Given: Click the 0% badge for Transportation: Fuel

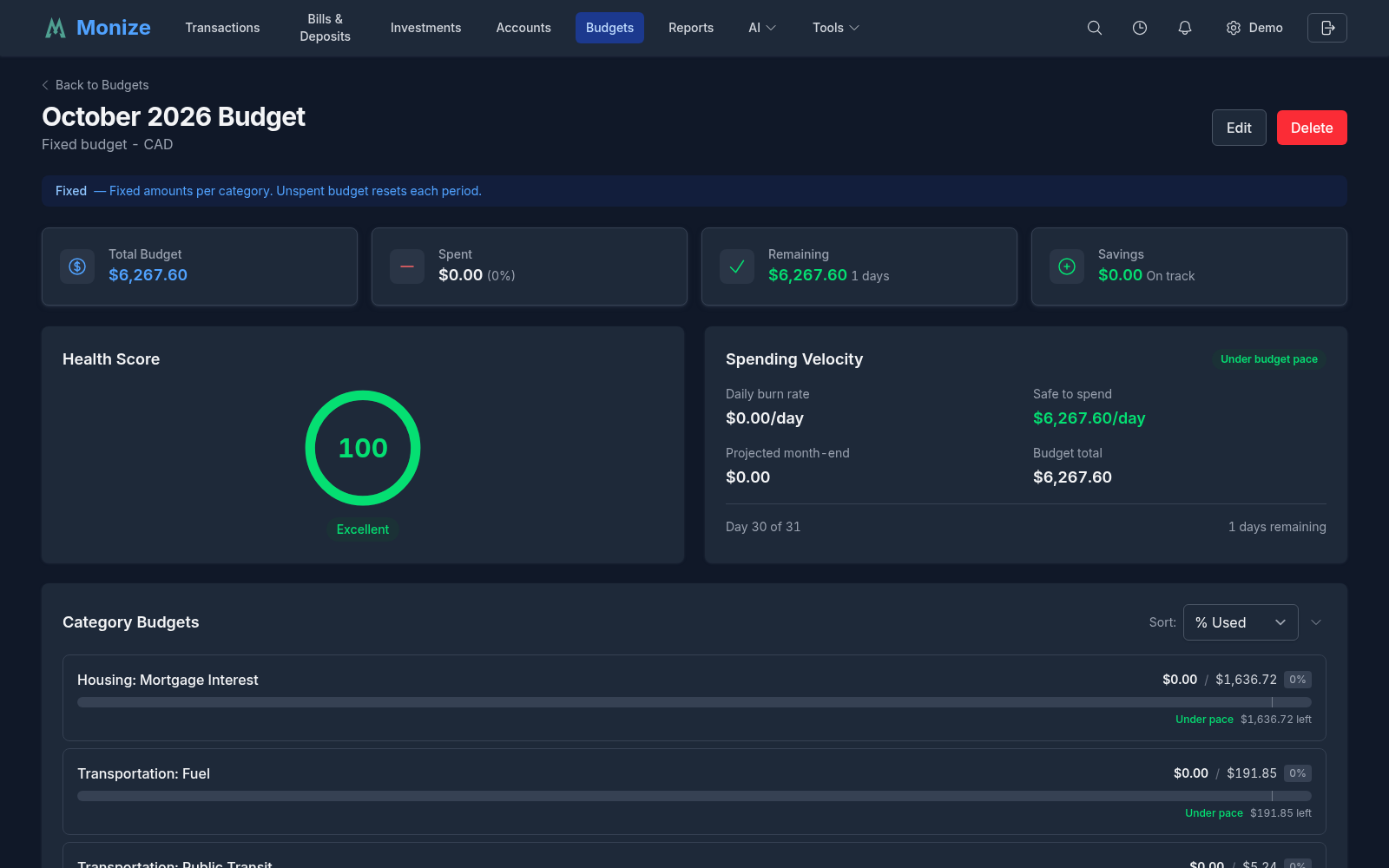Looking at the screenshot, I should [1298, 773].
